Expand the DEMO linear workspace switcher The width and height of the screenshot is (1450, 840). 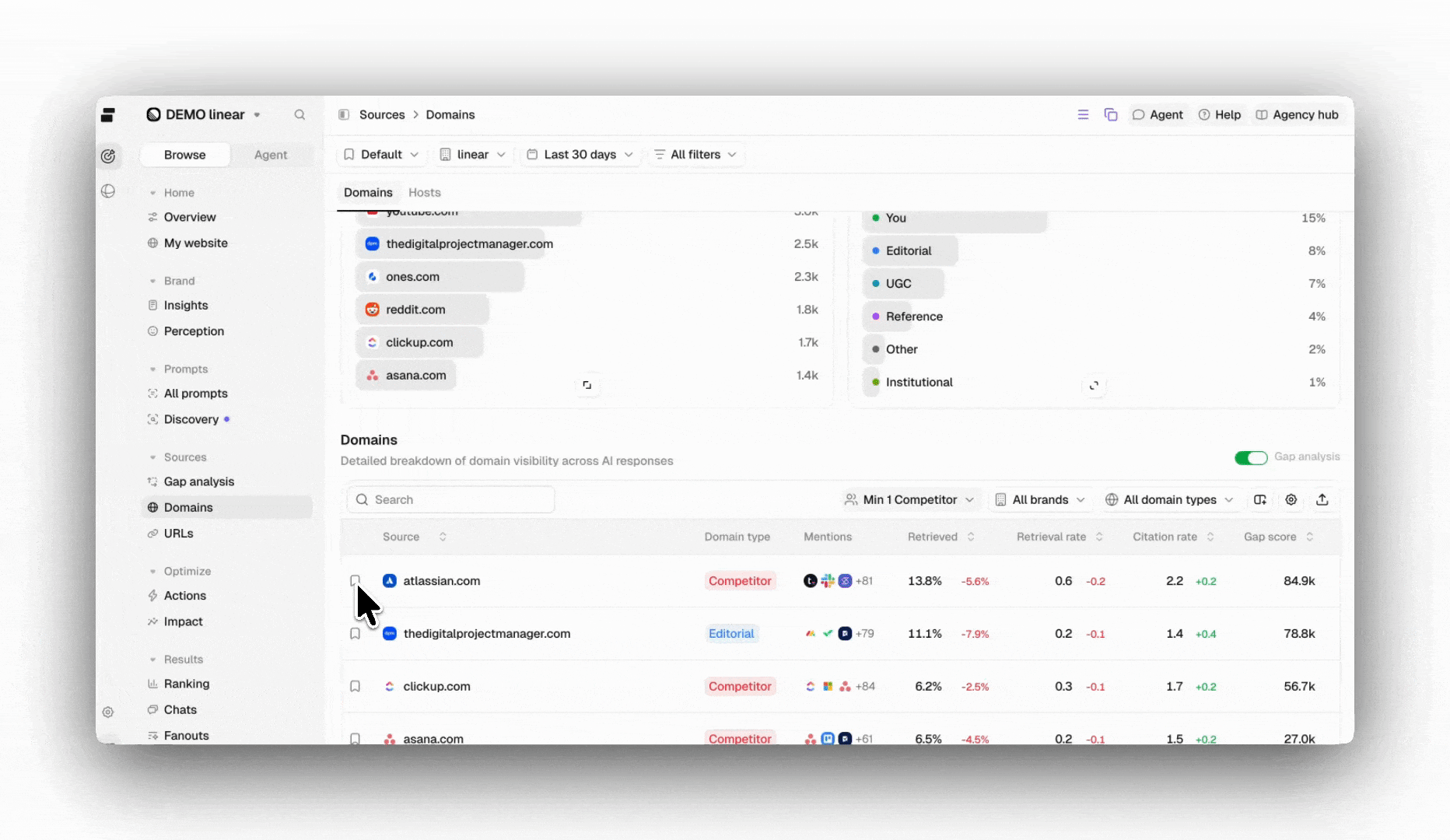point(204,114)
